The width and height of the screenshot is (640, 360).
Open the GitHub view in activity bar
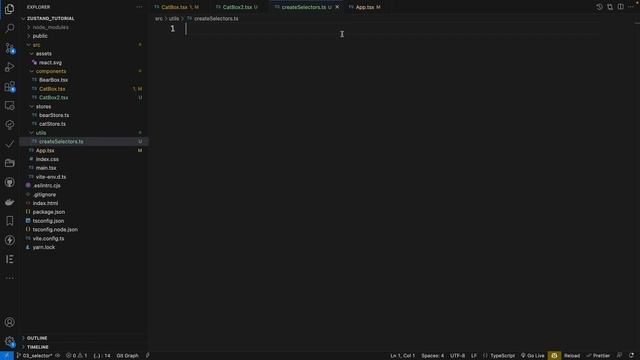click(9, 182)
